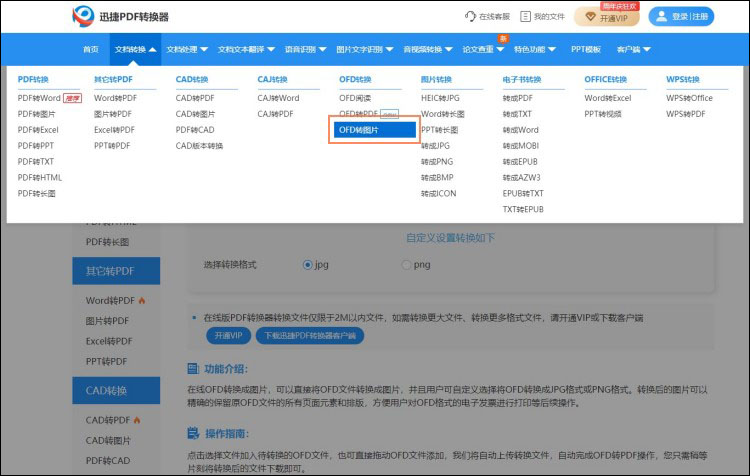Choose HEIC转JPG in the dropdown menu
This screenshot has height=476, width=750.
tap(440, 98)
